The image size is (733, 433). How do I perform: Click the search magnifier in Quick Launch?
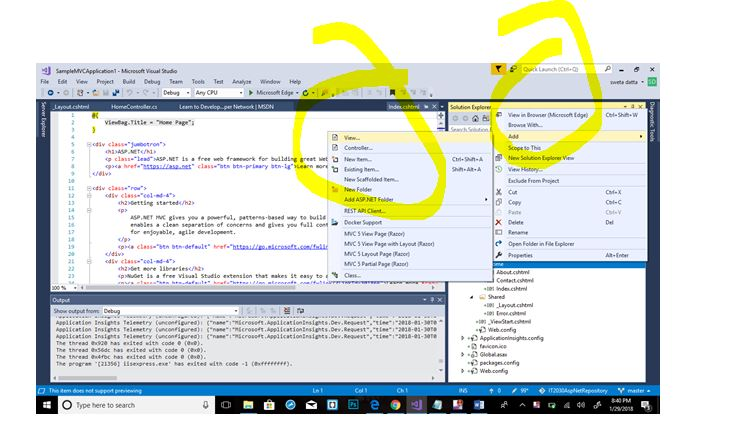point(607,69)
